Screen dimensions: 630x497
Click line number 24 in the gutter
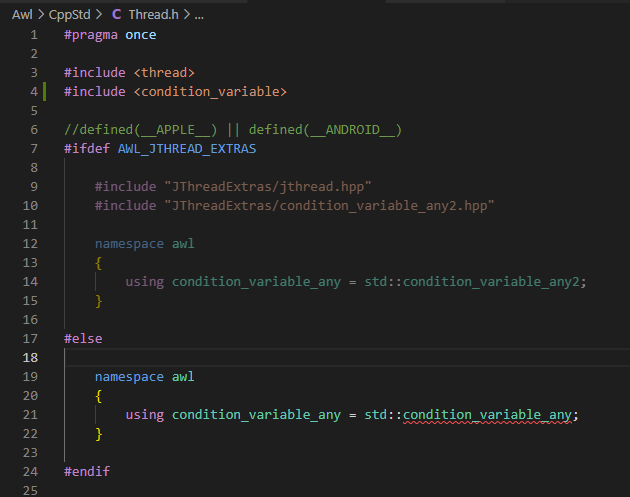point(31,472)
